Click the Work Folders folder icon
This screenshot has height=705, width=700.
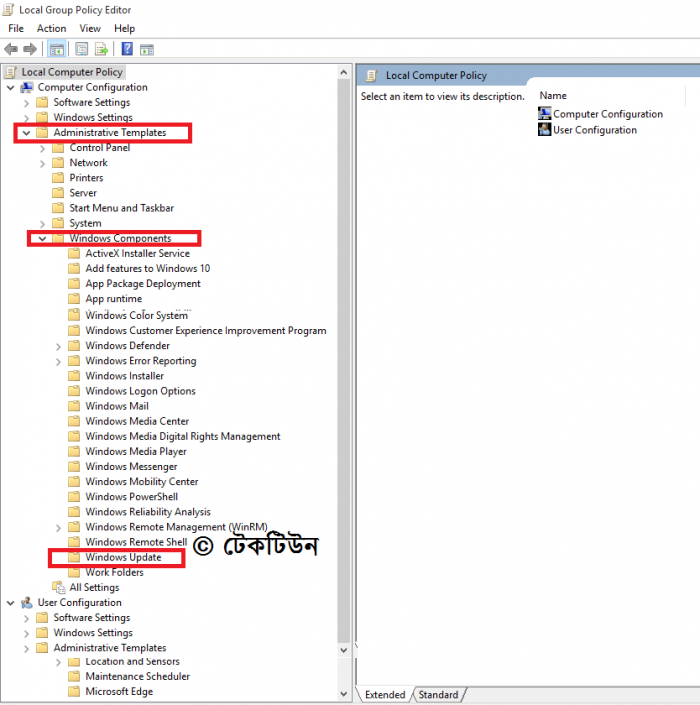[74, 572]
